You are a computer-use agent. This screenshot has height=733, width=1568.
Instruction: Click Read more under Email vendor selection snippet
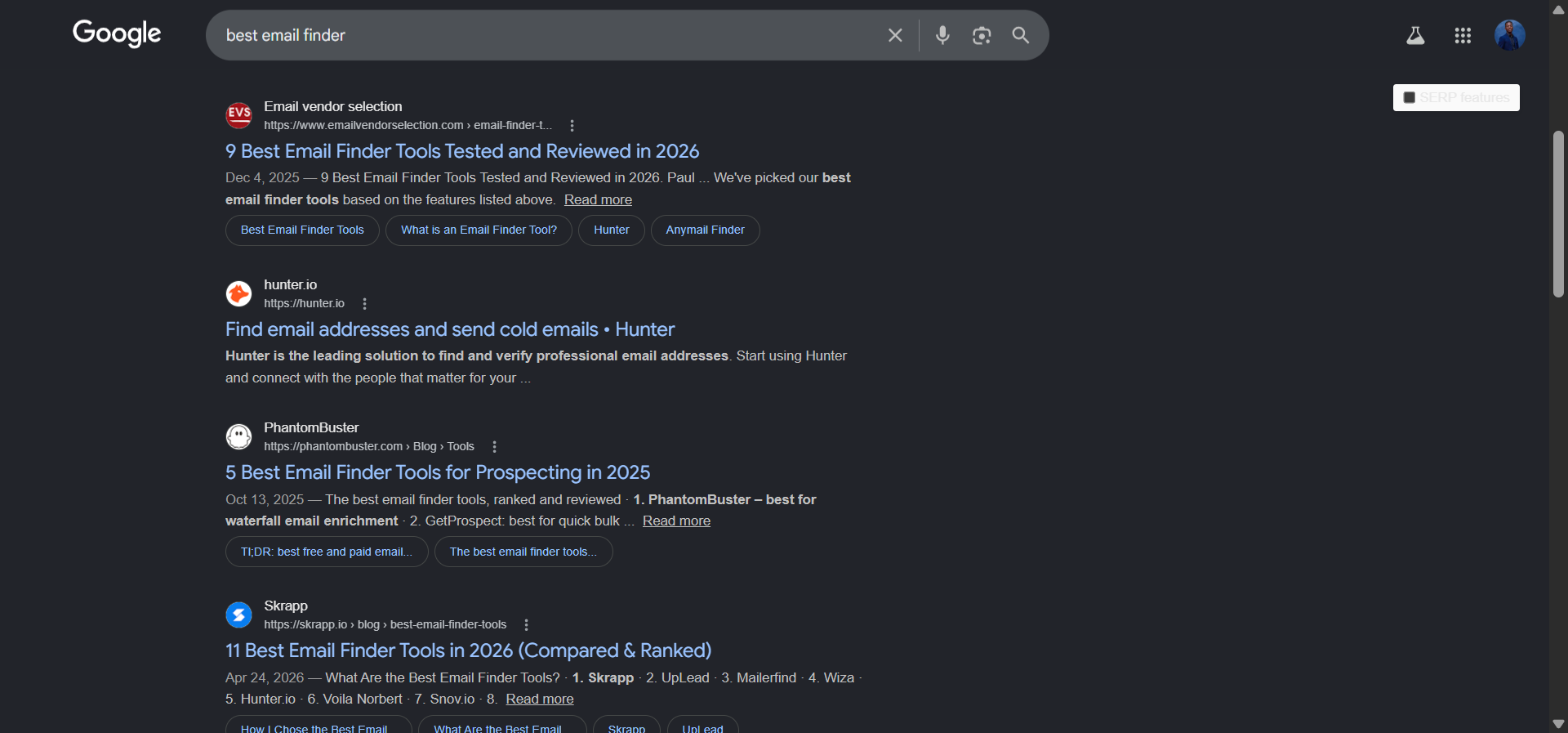point(598,199)
